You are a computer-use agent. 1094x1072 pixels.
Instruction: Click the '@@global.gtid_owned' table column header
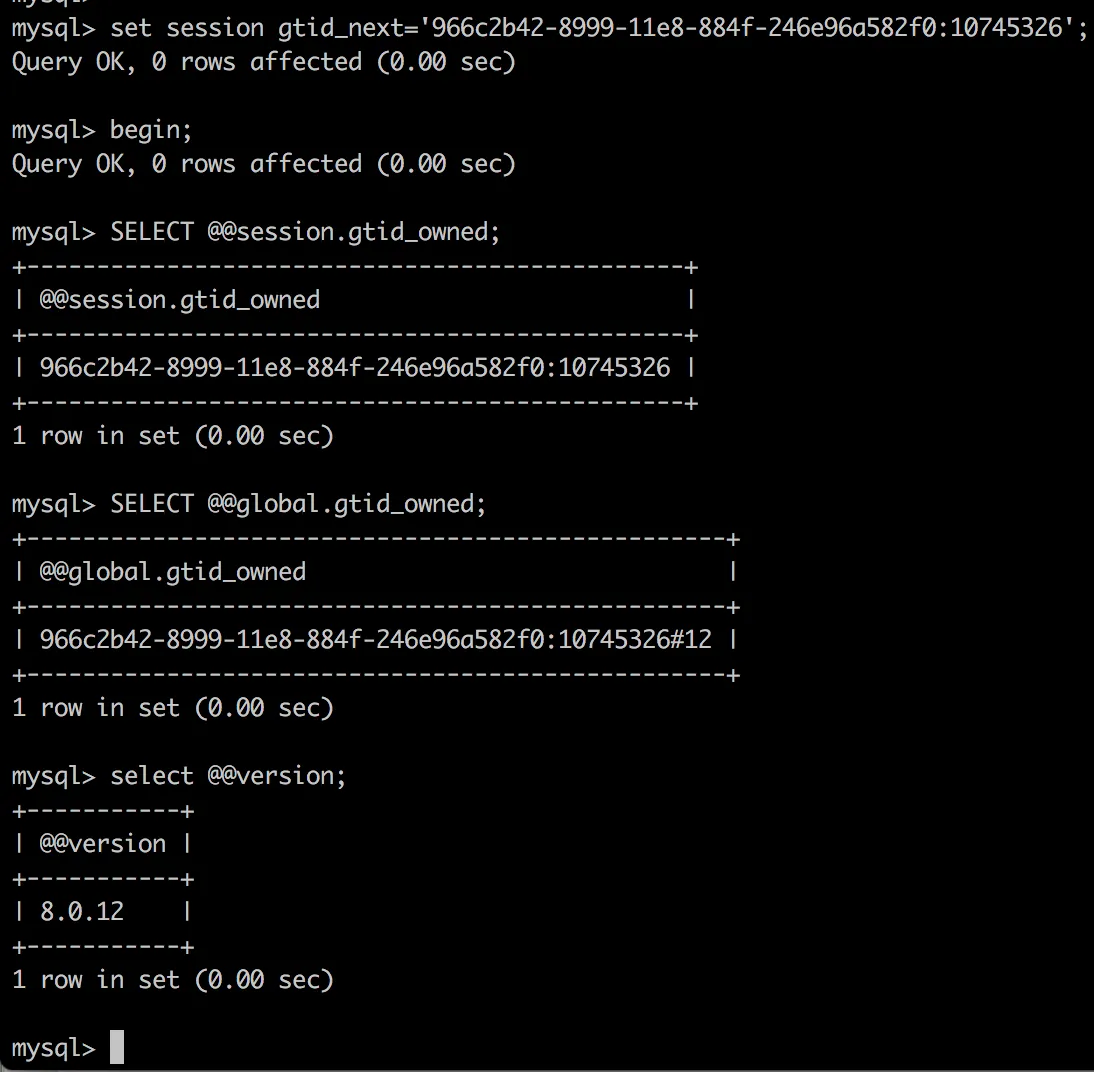click(173, 572)
